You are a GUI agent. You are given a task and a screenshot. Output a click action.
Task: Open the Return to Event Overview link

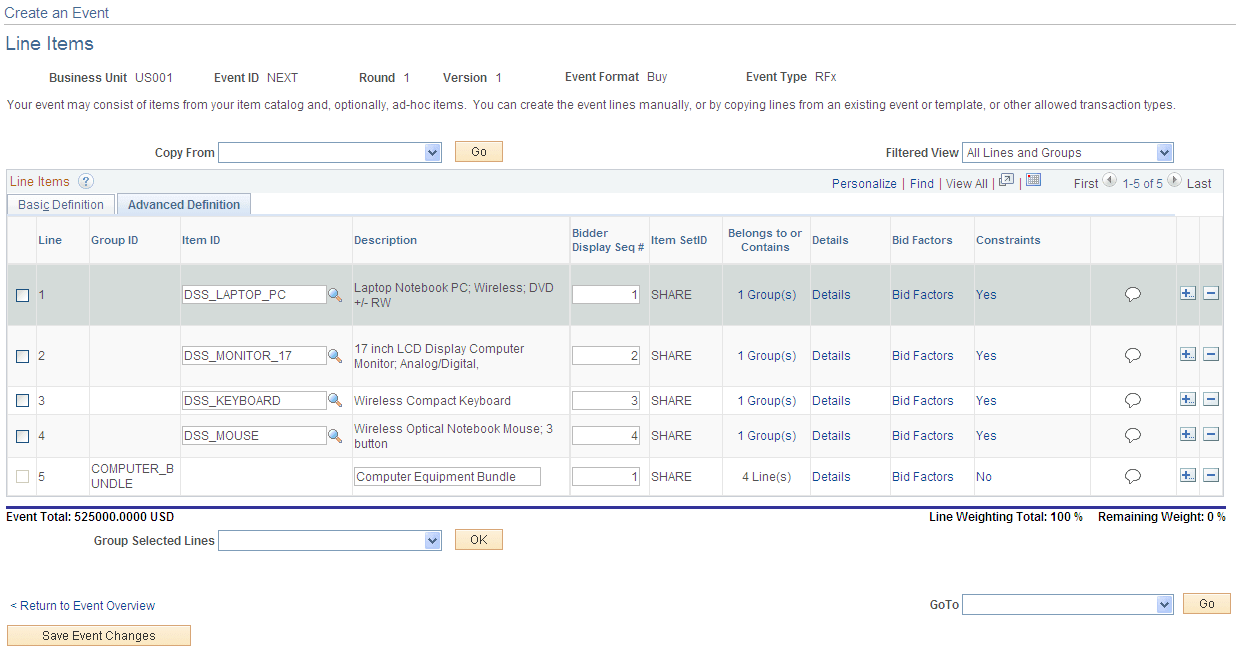tap(83, 605)
